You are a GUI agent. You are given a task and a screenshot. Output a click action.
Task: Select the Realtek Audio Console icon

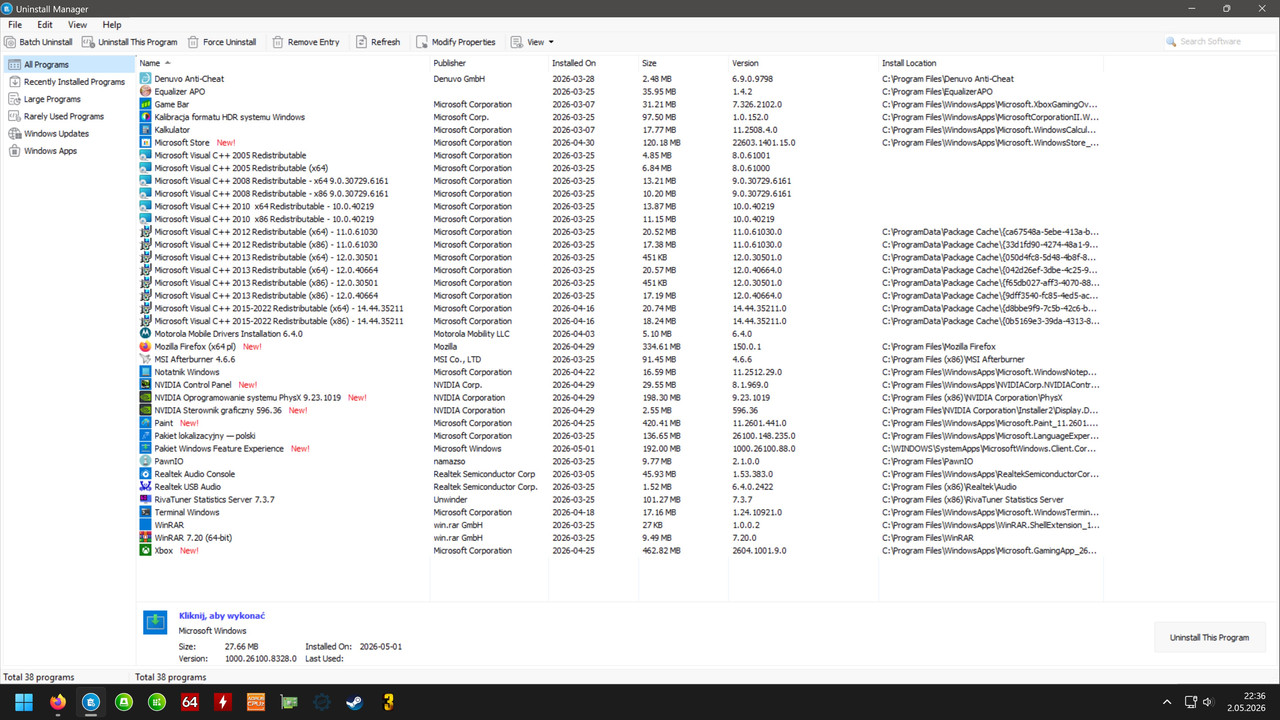146,474
